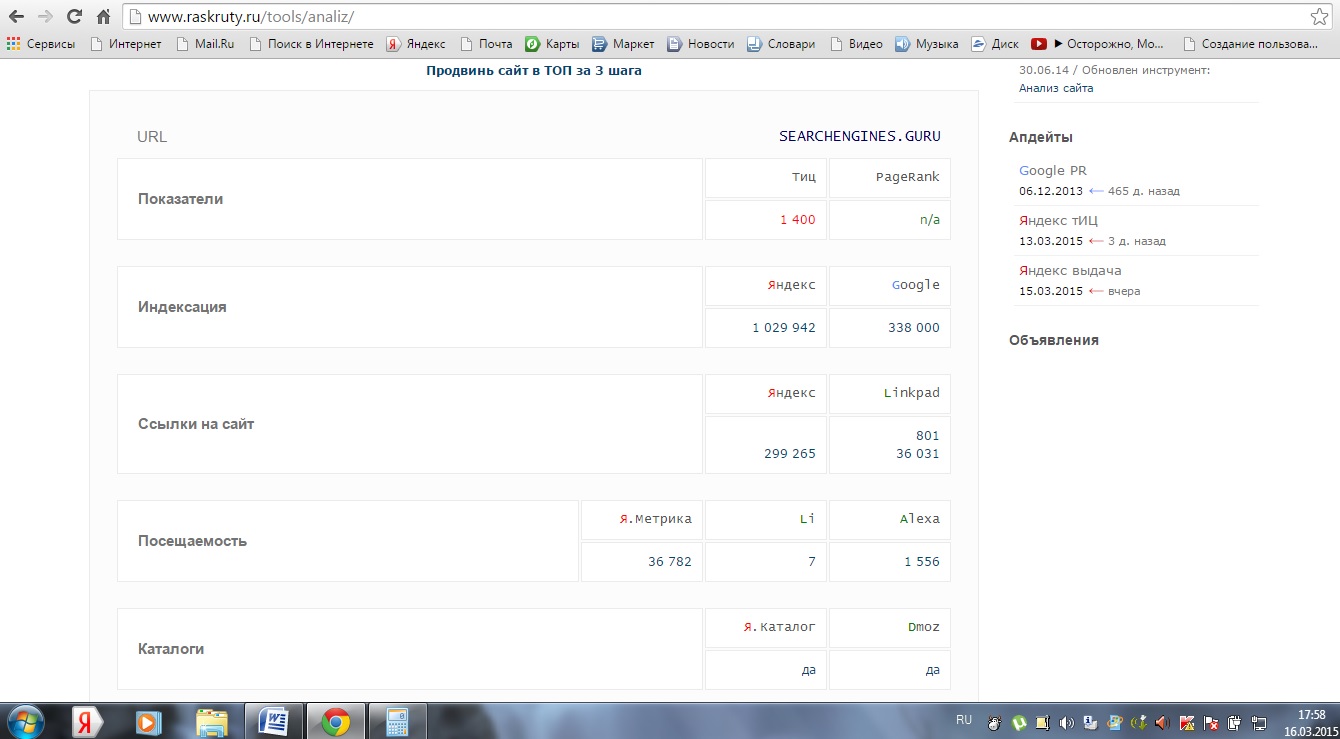Open the Mail.Ru bookmark
The width and height of the screenshot is (1340, 739).
pyautogui.click(x=205, y=44)
